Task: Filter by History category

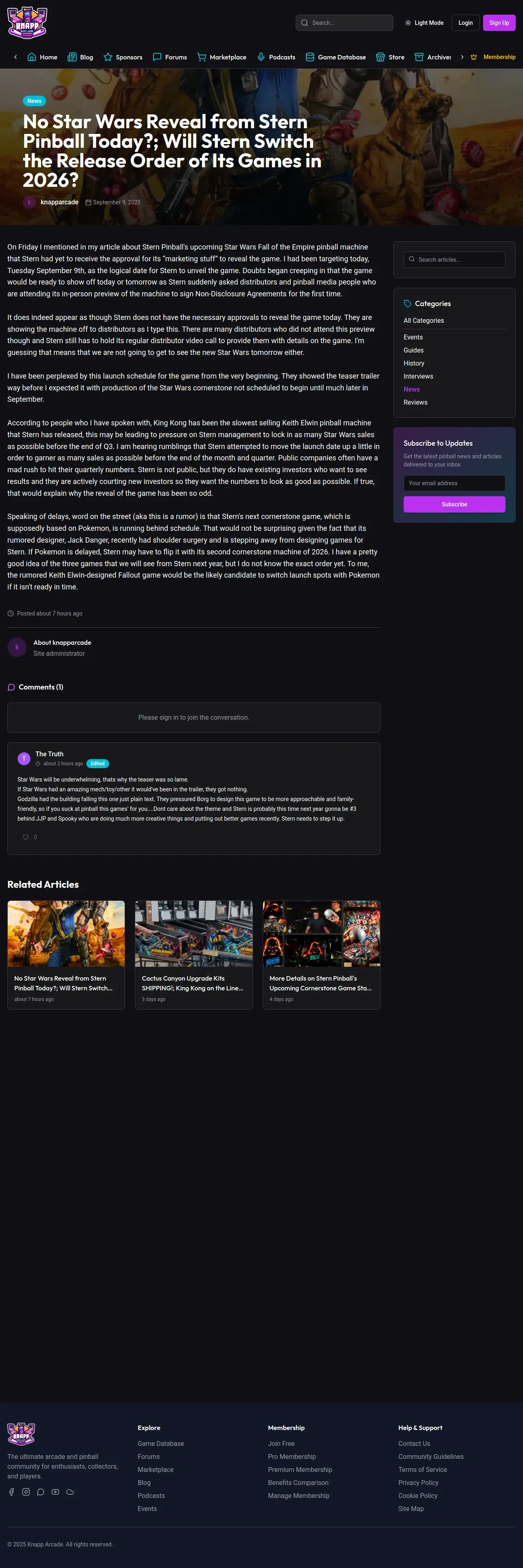Action: tap(414, 364)
